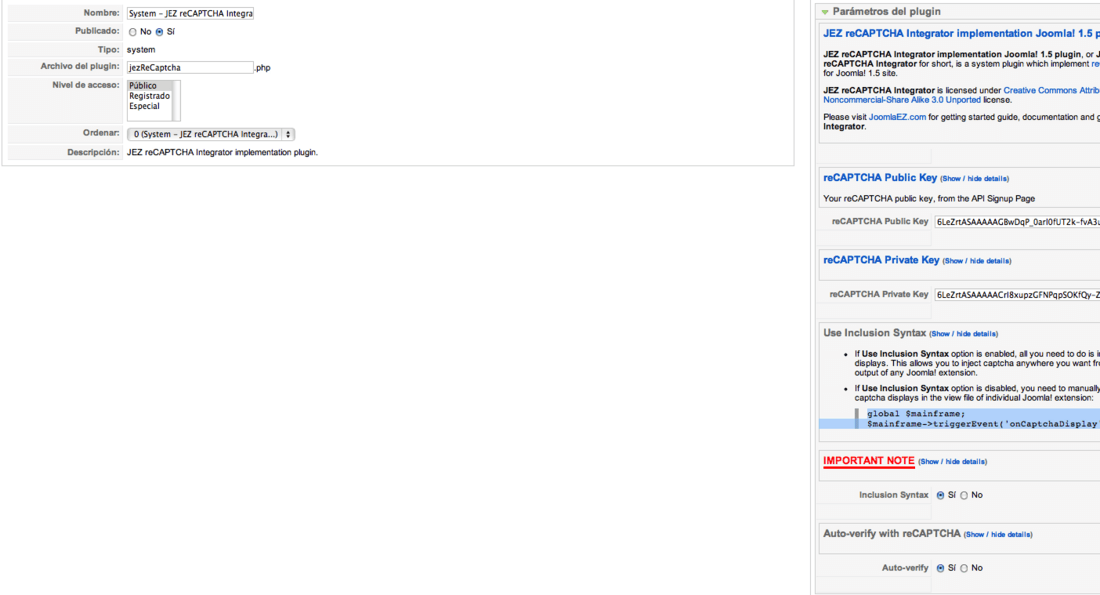Viewport: 1100px width, 595px height.
Task: Select No for Auto-verify
Action: pos(964,568)
